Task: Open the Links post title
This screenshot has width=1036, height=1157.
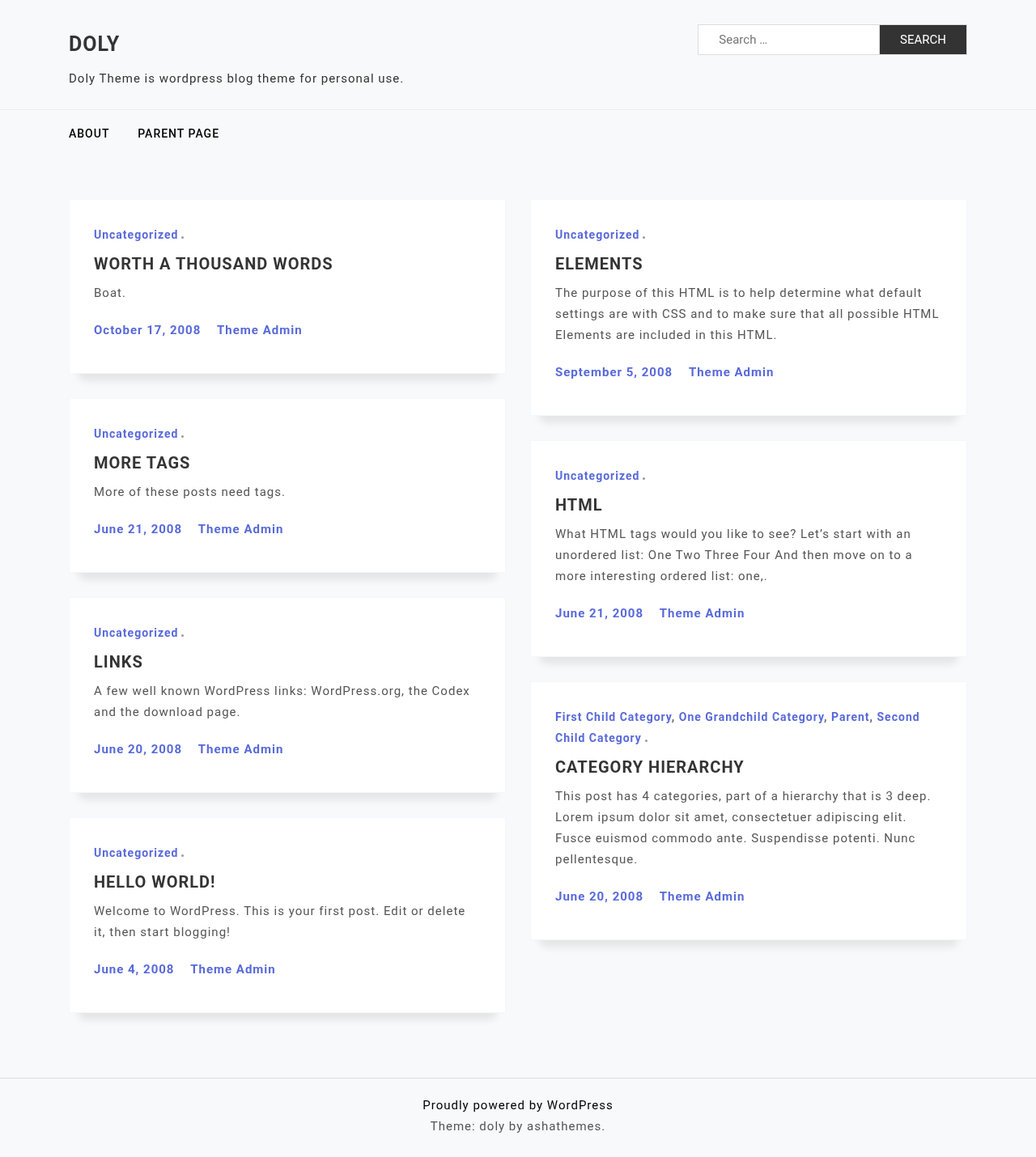Action: 118,662
